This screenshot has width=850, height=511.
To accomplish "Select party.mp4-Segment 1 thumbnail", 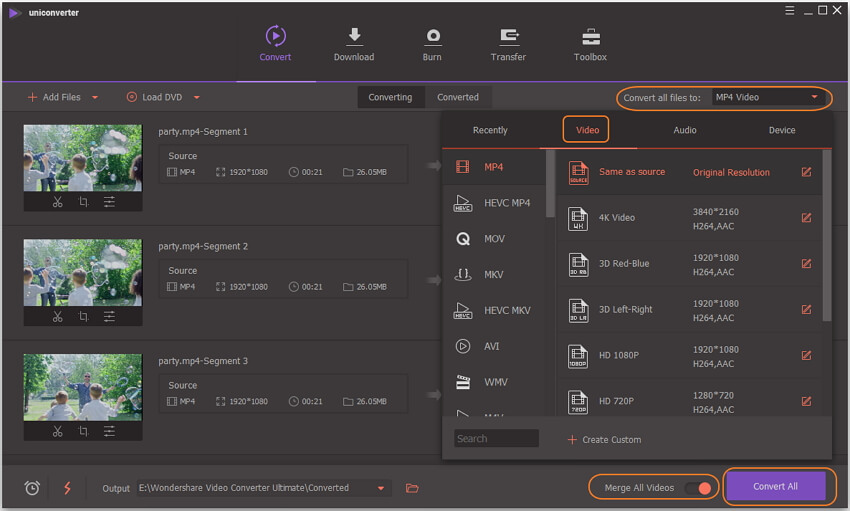I will (x=83, y=158).
